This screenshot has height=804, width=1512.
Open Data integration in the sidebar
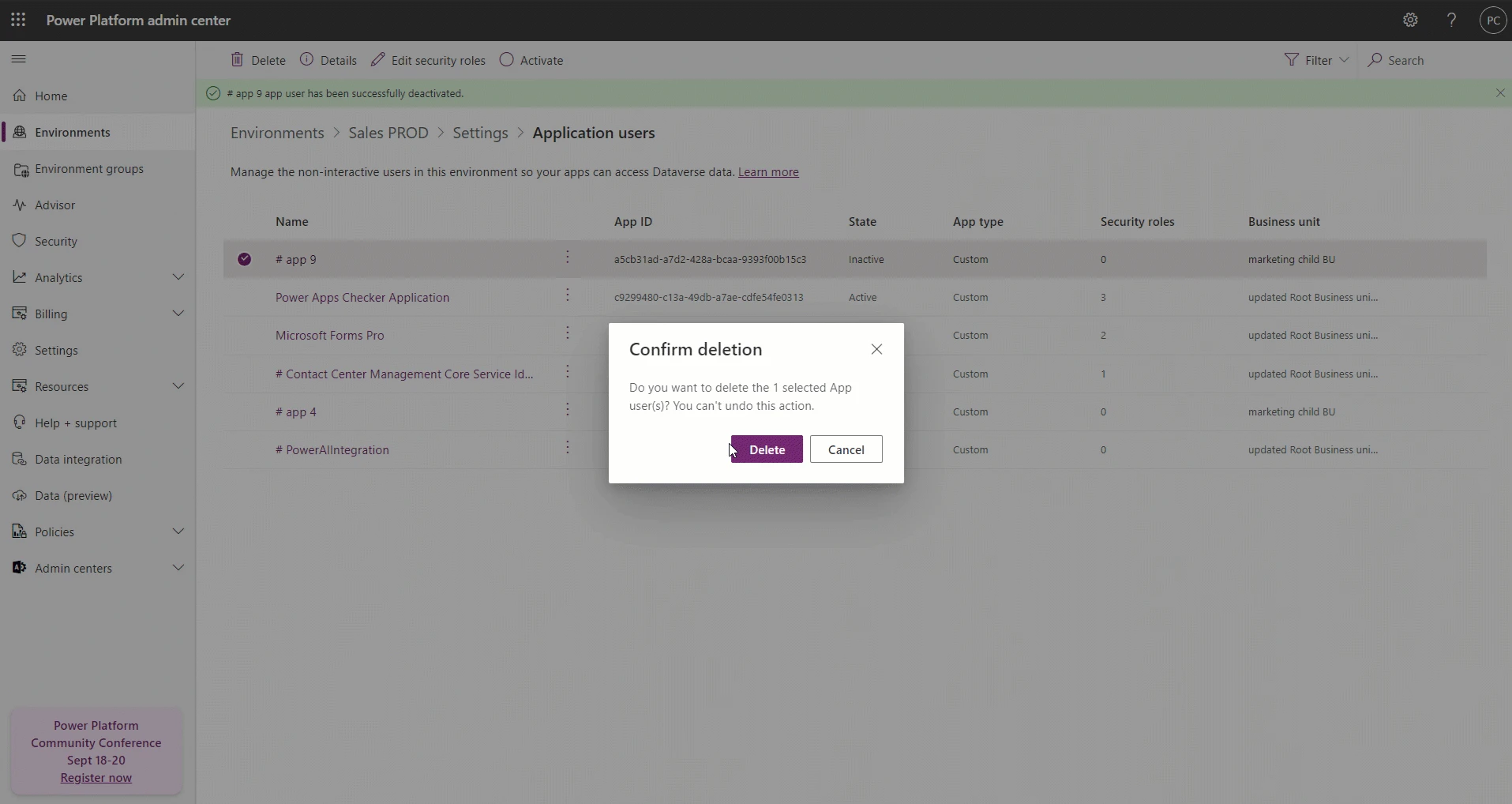pos(78,460)
